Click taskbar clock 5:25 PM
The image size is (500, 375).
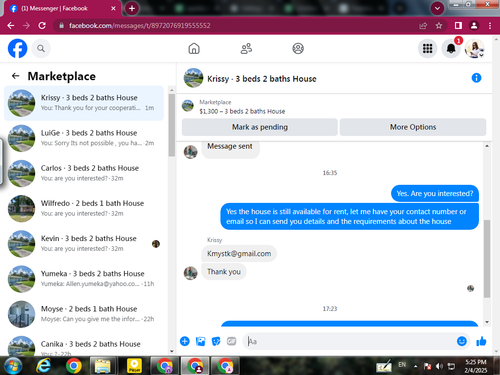[x=476, y=362]
